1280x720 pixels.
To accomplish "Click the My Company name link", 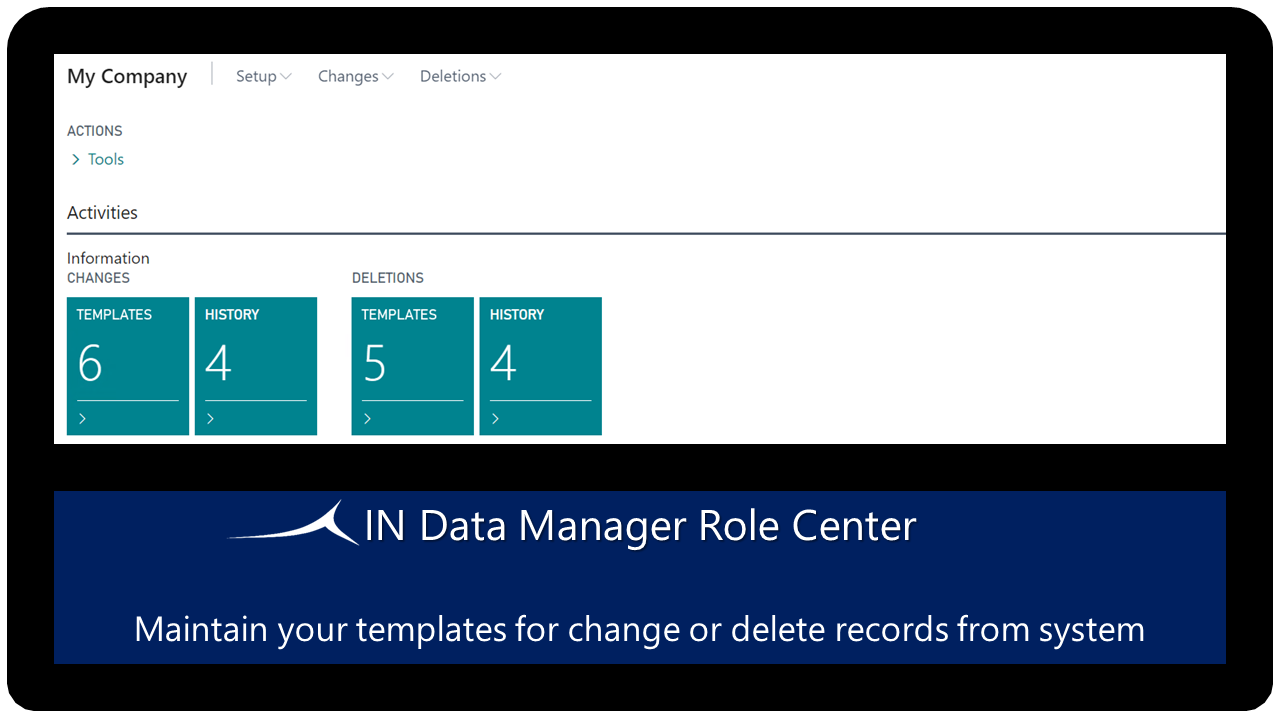I will click(x=127, y=77).
